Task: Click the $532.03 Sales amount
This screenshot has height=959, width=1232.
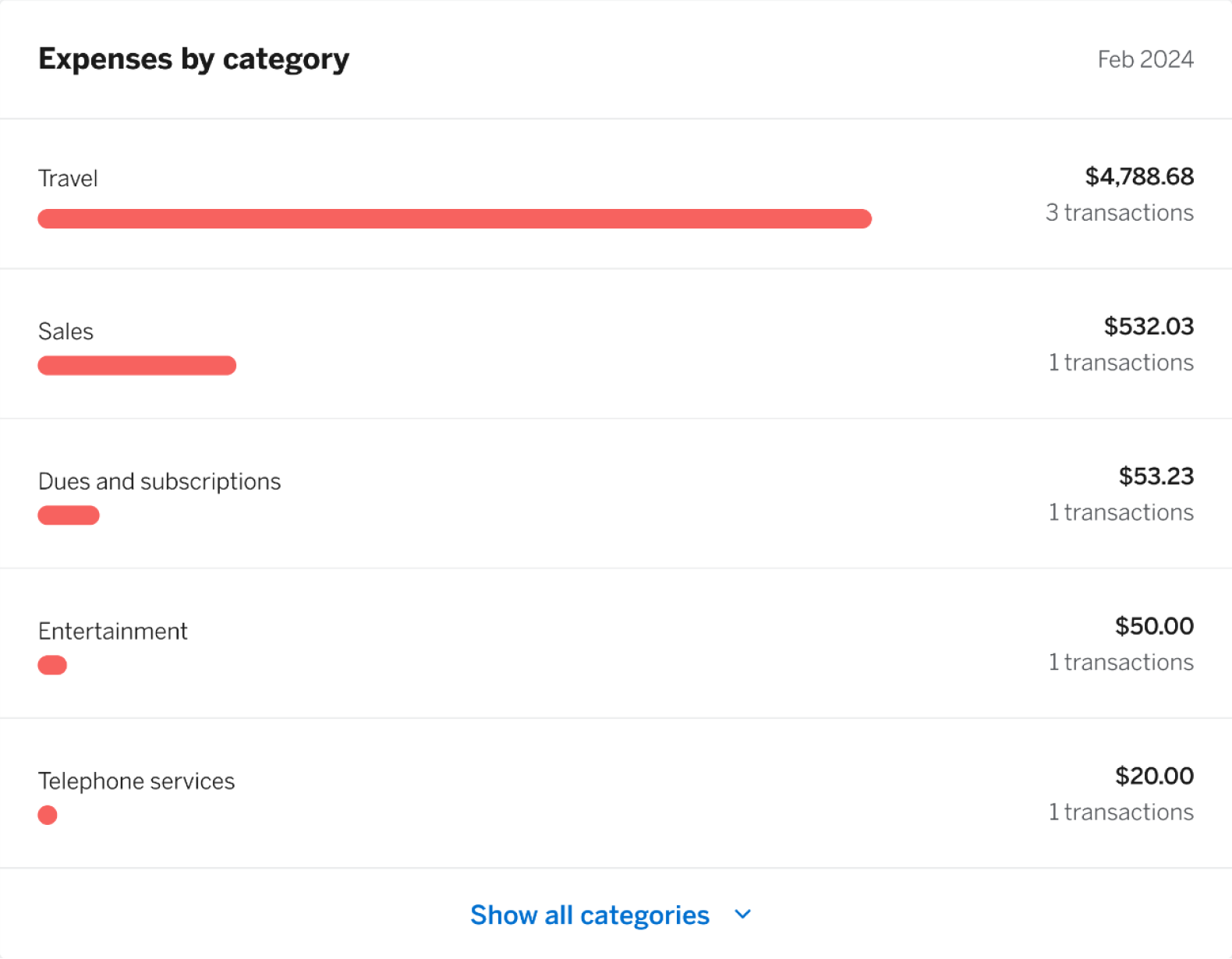Action: [x=1148, y=326]
